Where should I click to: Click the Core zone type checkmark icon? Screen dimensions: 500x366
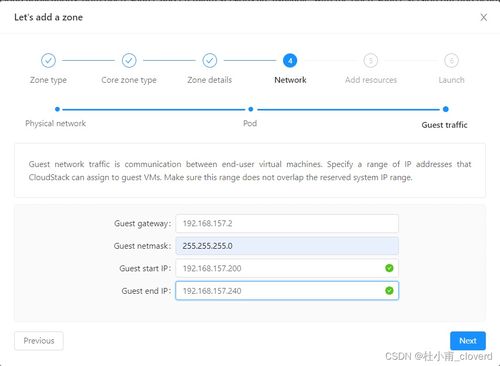click(x=129, y=61)
